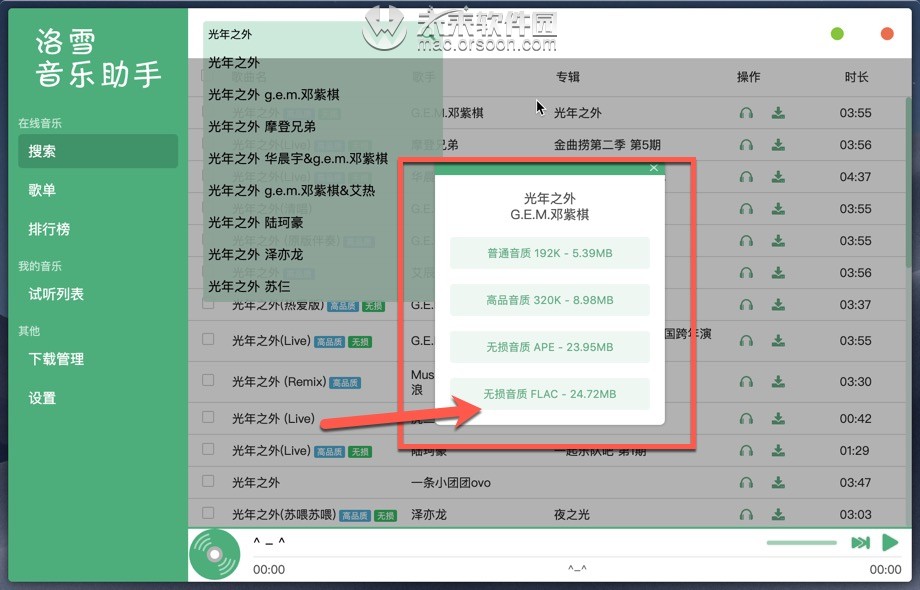Click download icon on the 04:37 row
Viewport: 920px width, 590px height.
778,177
